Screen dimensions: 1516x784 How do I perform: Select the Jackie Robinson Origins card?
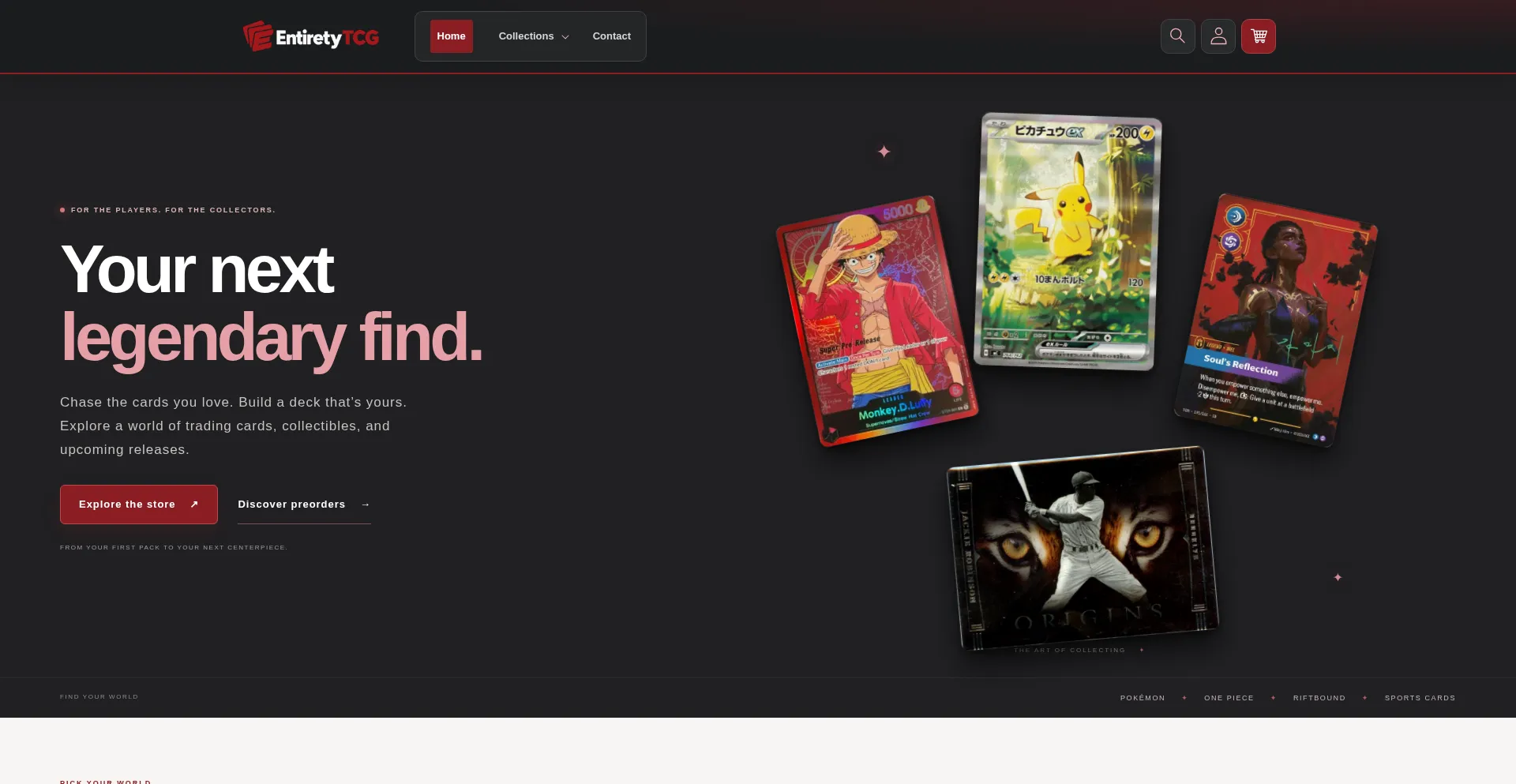(x=1083, y=548)
